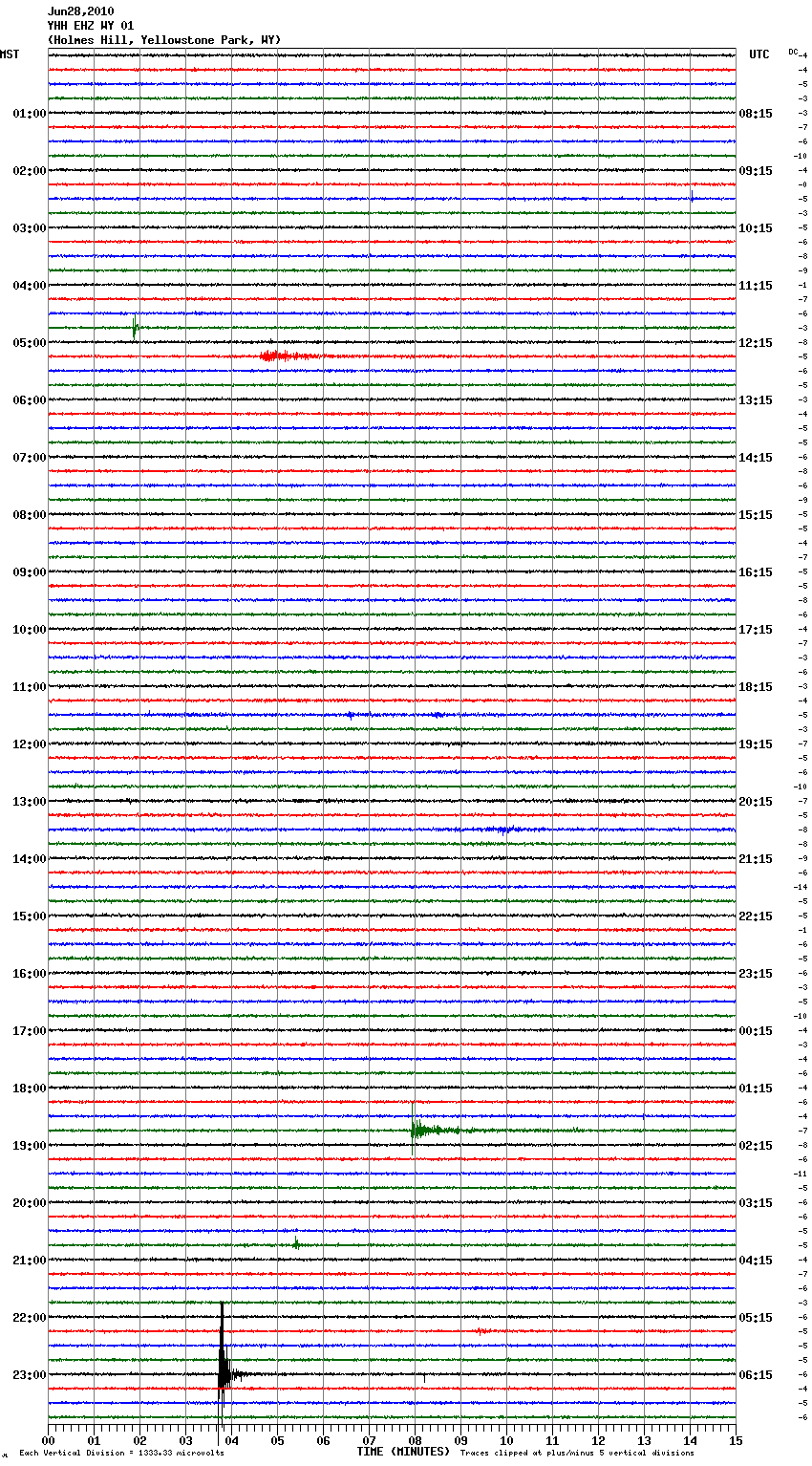Click the DC offset value -14
Viewport: 812px width, 1466px height.
pyautogui.click(x=801, y=887)
